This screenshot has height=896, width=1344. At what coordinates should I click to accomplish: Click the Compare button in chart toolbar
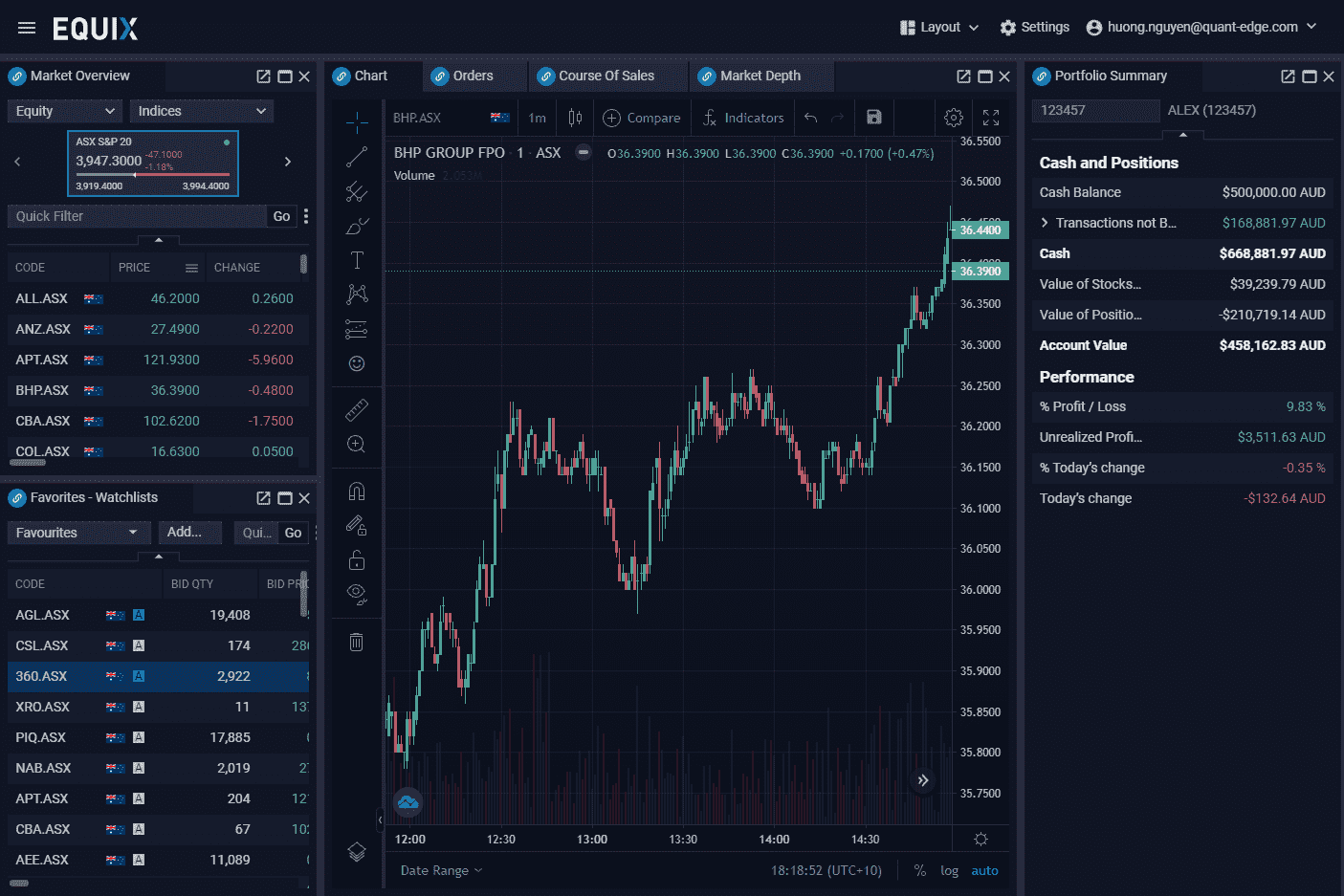pyautogui.click(x=642, y=118)
